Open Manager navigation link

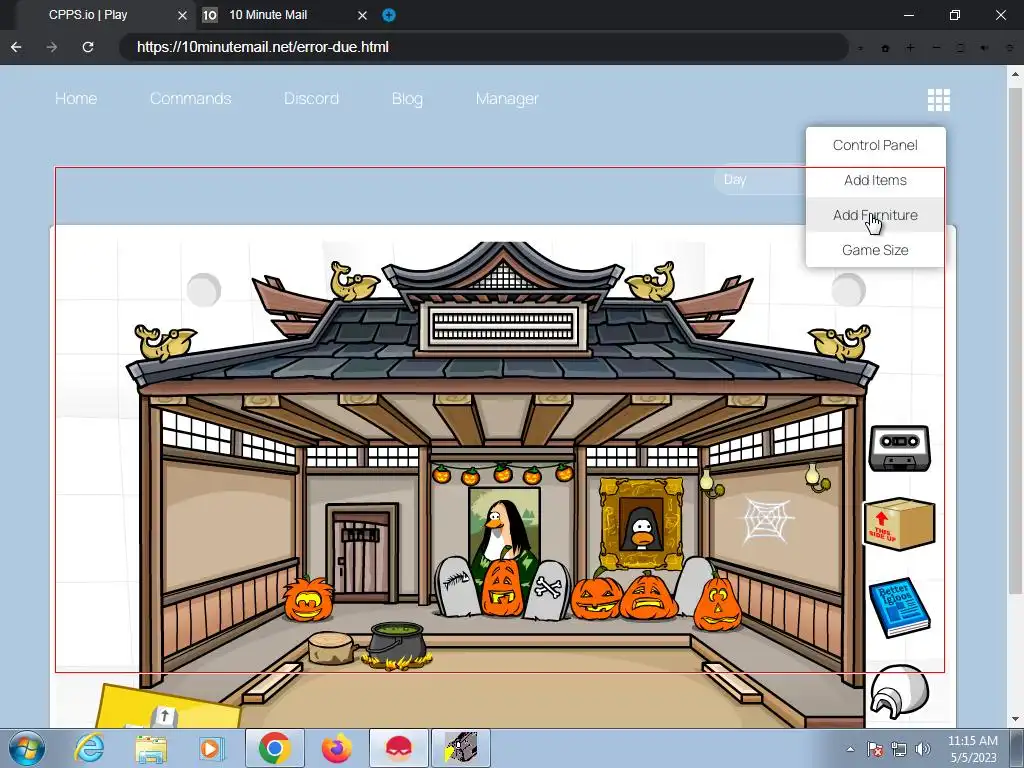(507, 99)
